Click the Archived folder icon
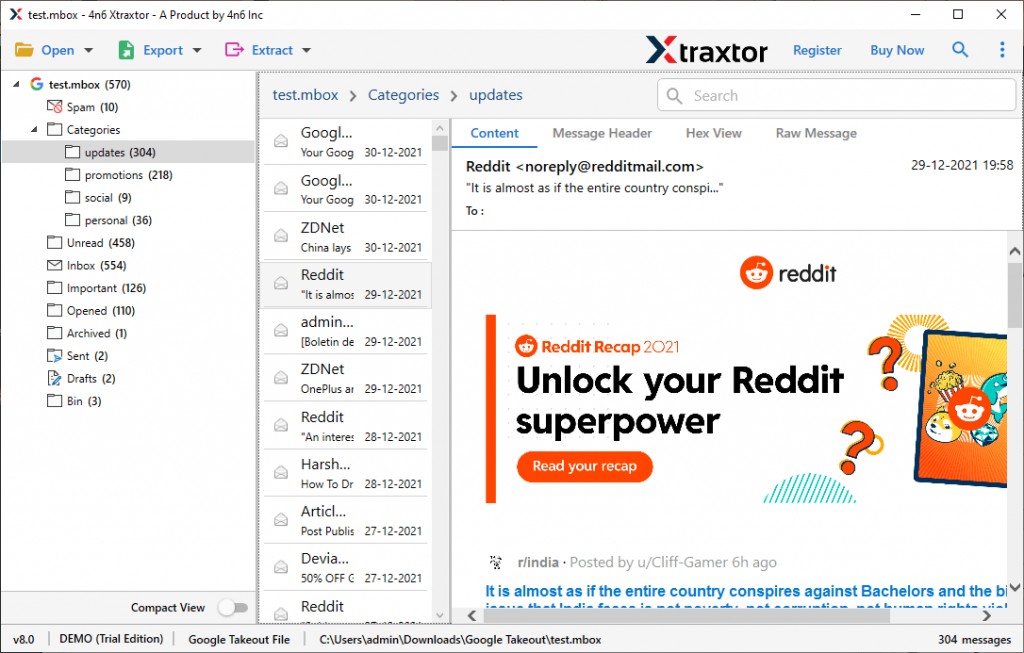This screenshot has width=1024, height=653. (55, 333)
